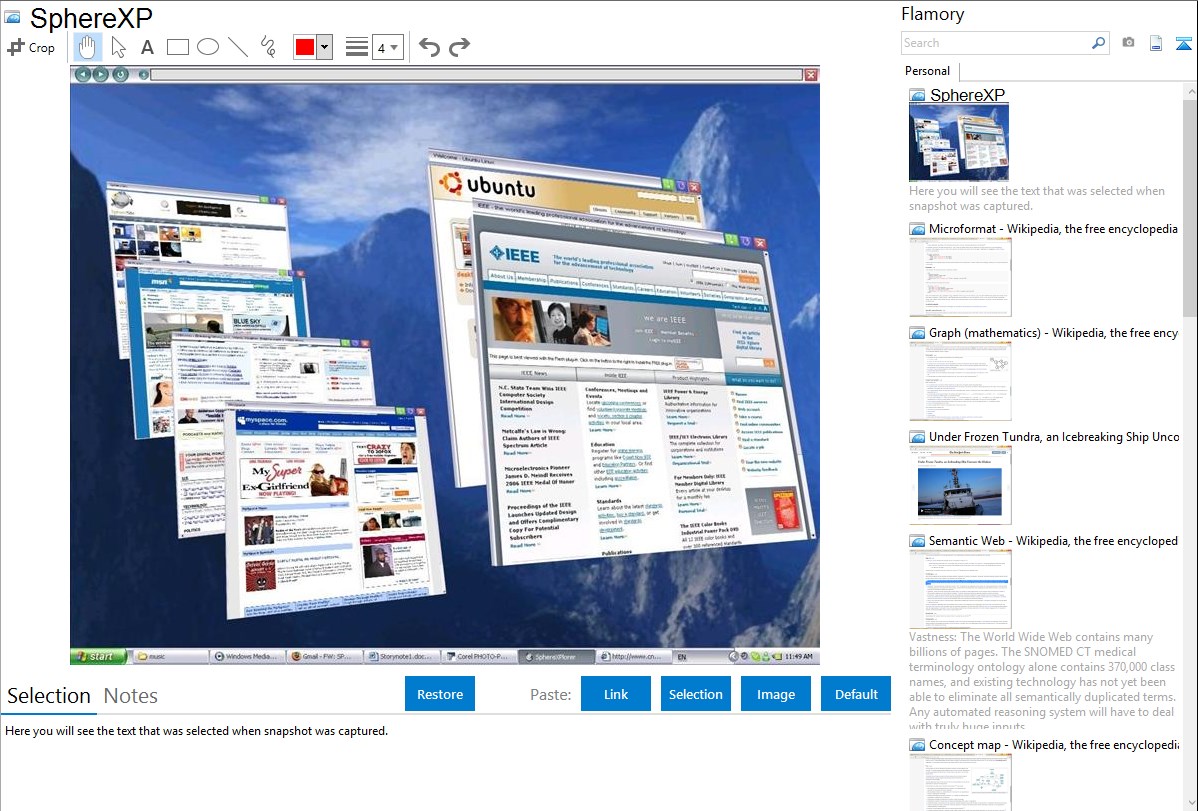Click the 'Vastness: The World Wide Web' description text

coord(1043,682)
